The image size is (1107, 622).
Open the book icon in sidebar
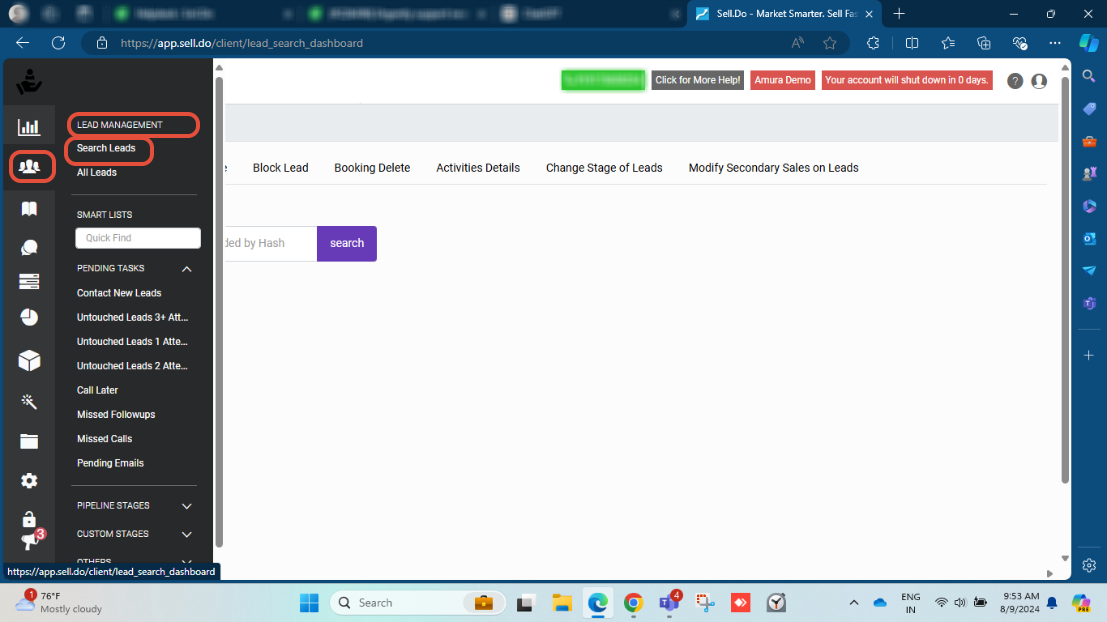[29, 209]
